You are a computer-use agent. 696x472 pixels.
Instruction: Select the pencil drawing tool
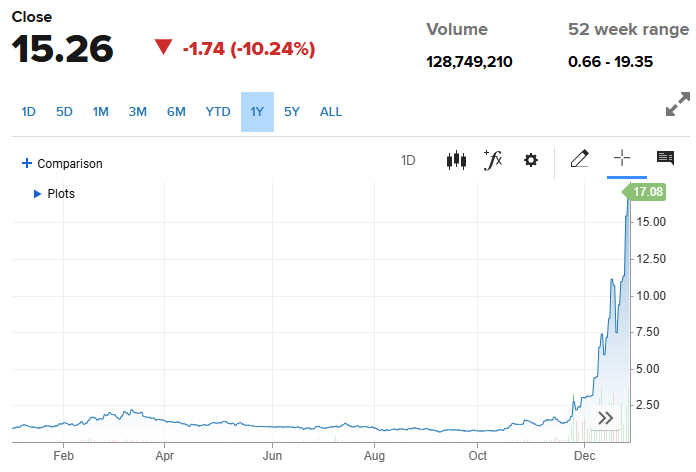[x=579, y=159]
